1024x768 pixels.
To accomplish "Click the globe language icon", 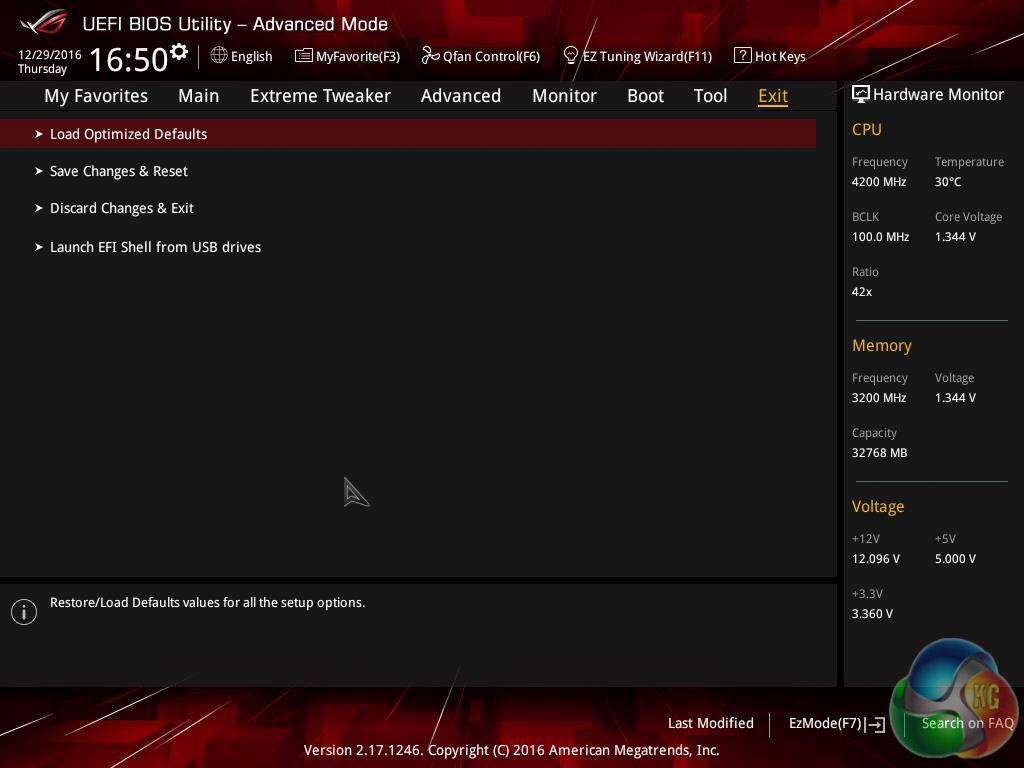I will pyautogui.click(x=219, y=55).
